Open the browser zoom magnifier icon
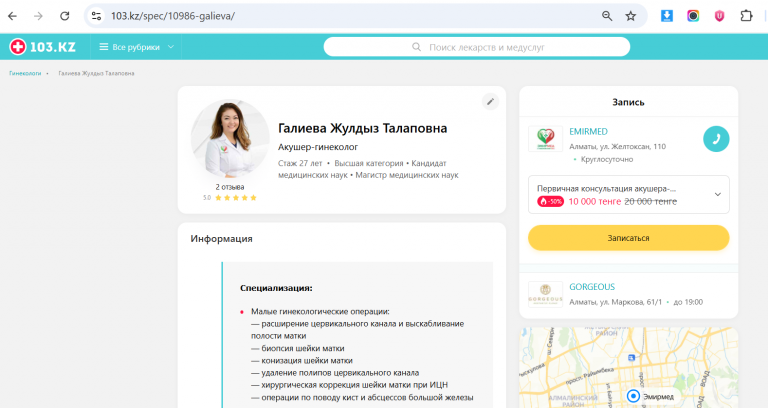The image size is (768, 408). pyautogui.click(x=607, y=16)
